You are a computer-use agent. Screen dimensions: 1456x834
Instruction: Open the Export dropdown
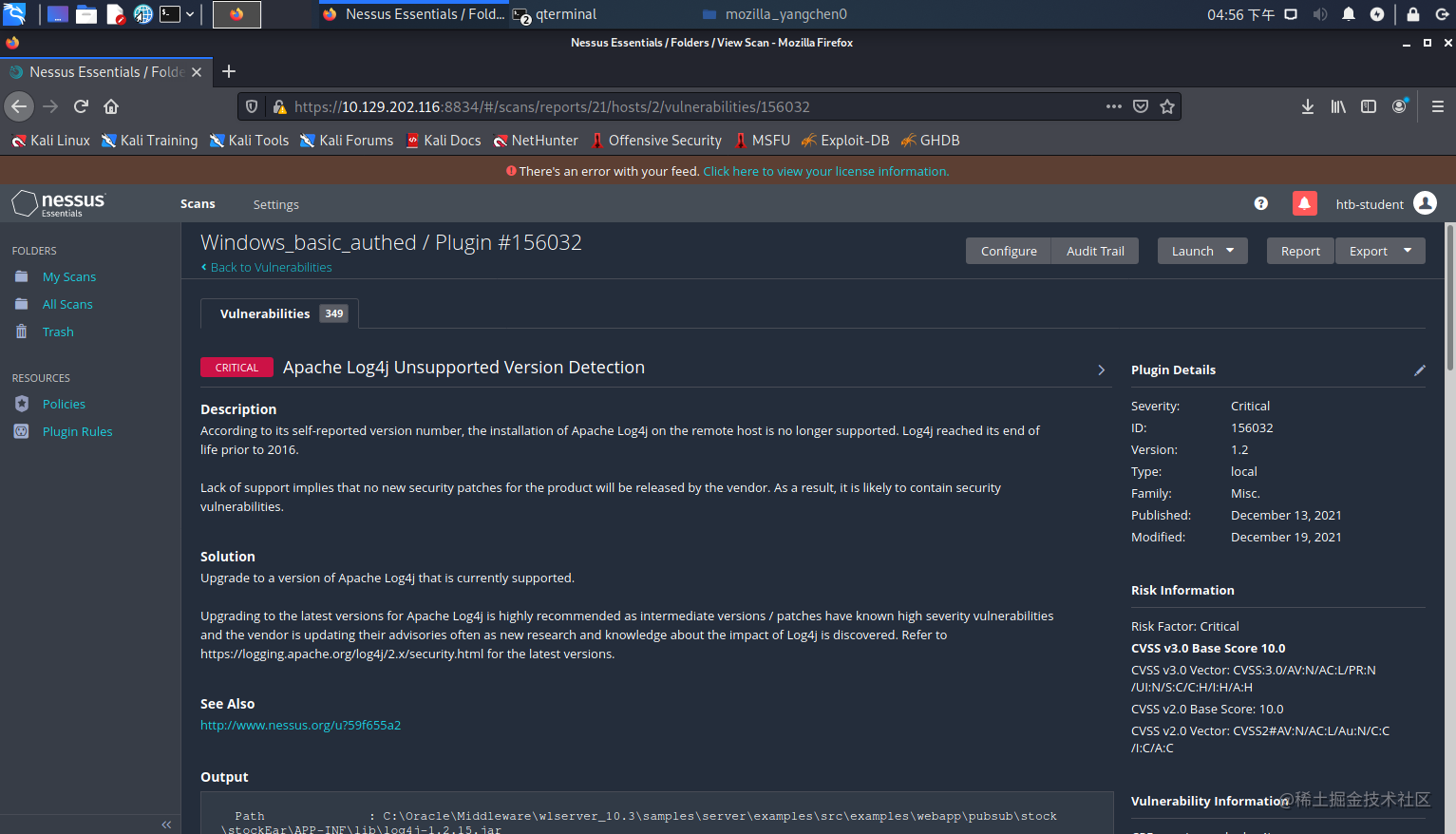1380,251
